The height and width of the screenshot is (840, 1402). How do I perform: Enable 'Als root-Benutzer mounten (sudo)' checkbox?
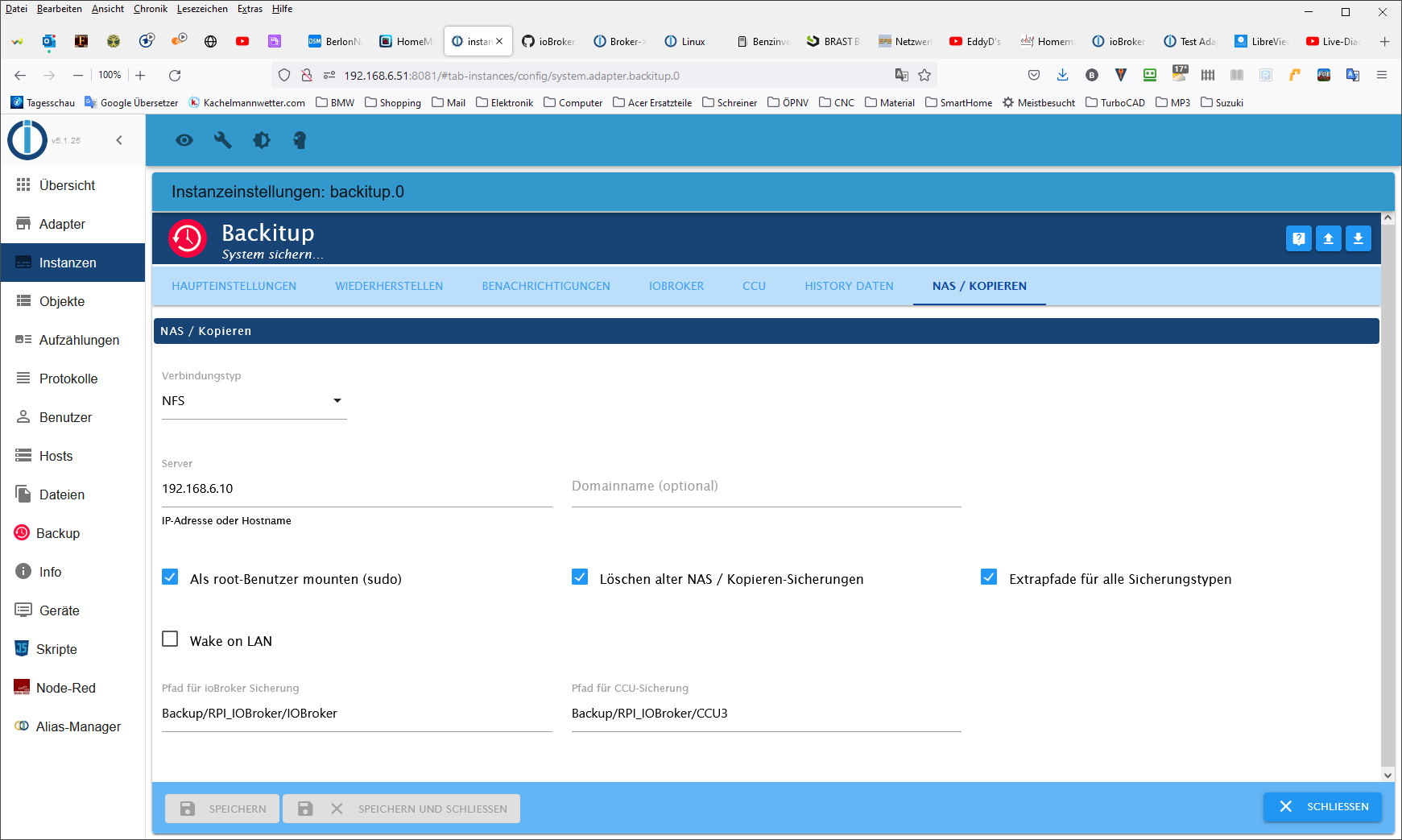170,577
